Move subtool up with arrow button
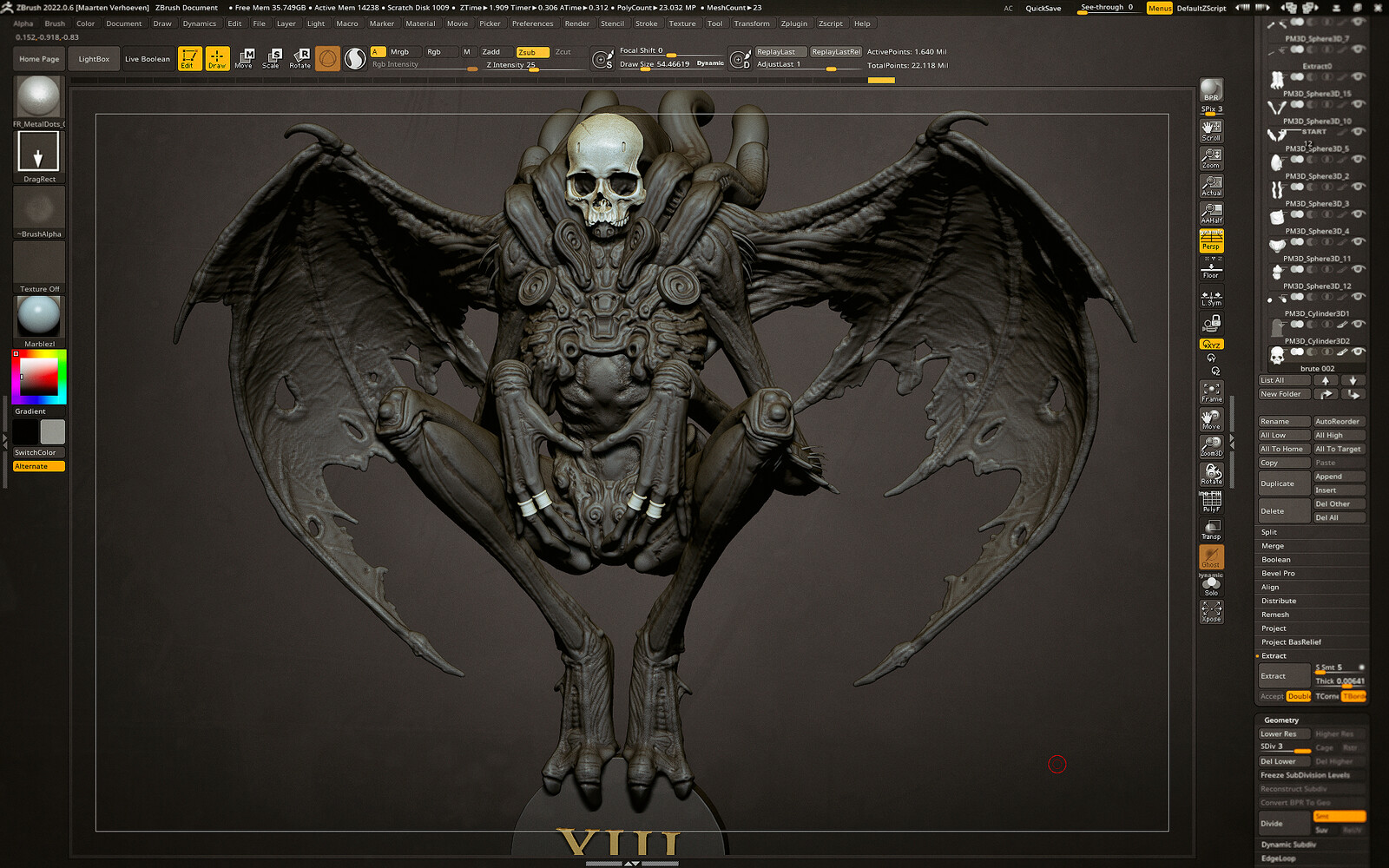This screenshot has height=868, width=1389. coord(1326,380)
